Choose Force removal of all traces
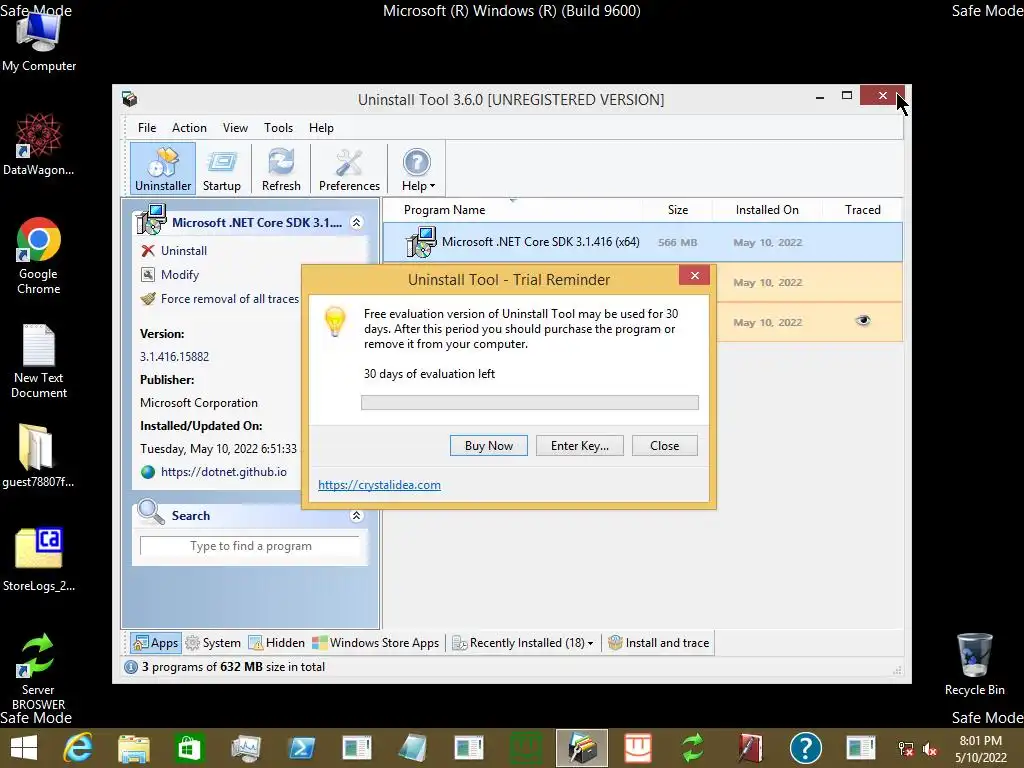The image size is (1024, 768). coord(229,299)
